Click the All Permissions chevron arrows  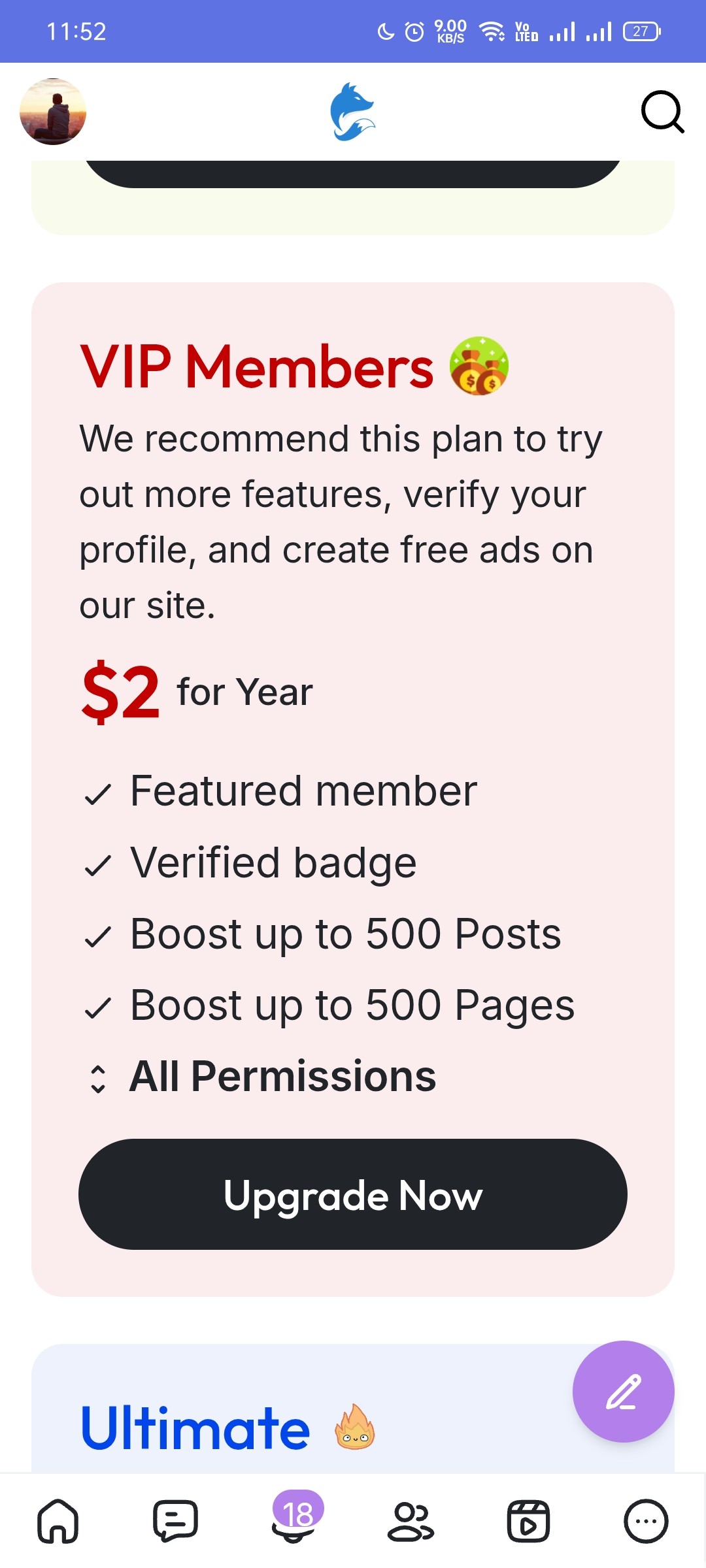(98, 1079)
